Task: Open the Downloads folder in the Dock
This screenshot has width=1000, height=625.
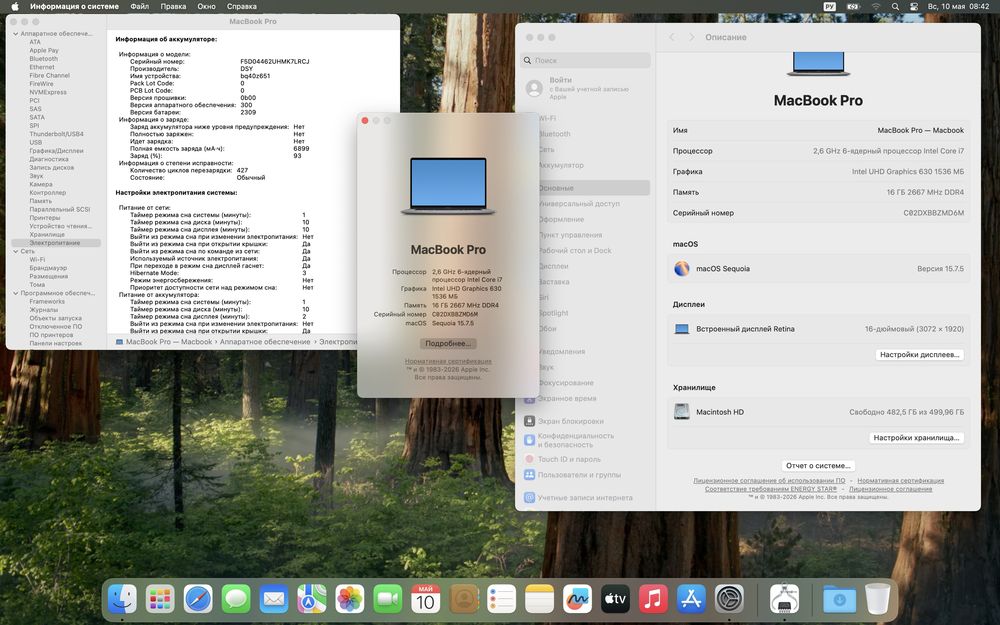Action: 839,599
